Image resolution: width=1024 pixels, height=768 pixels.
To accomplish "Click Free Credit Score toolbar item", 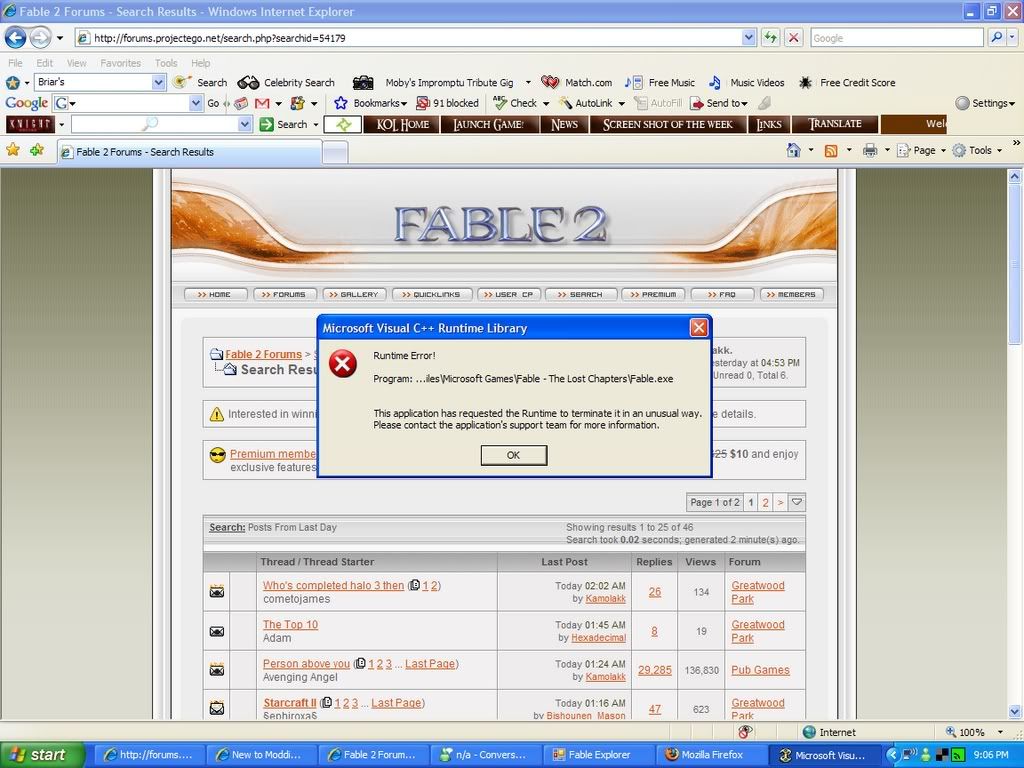I will tap(847, 83).
